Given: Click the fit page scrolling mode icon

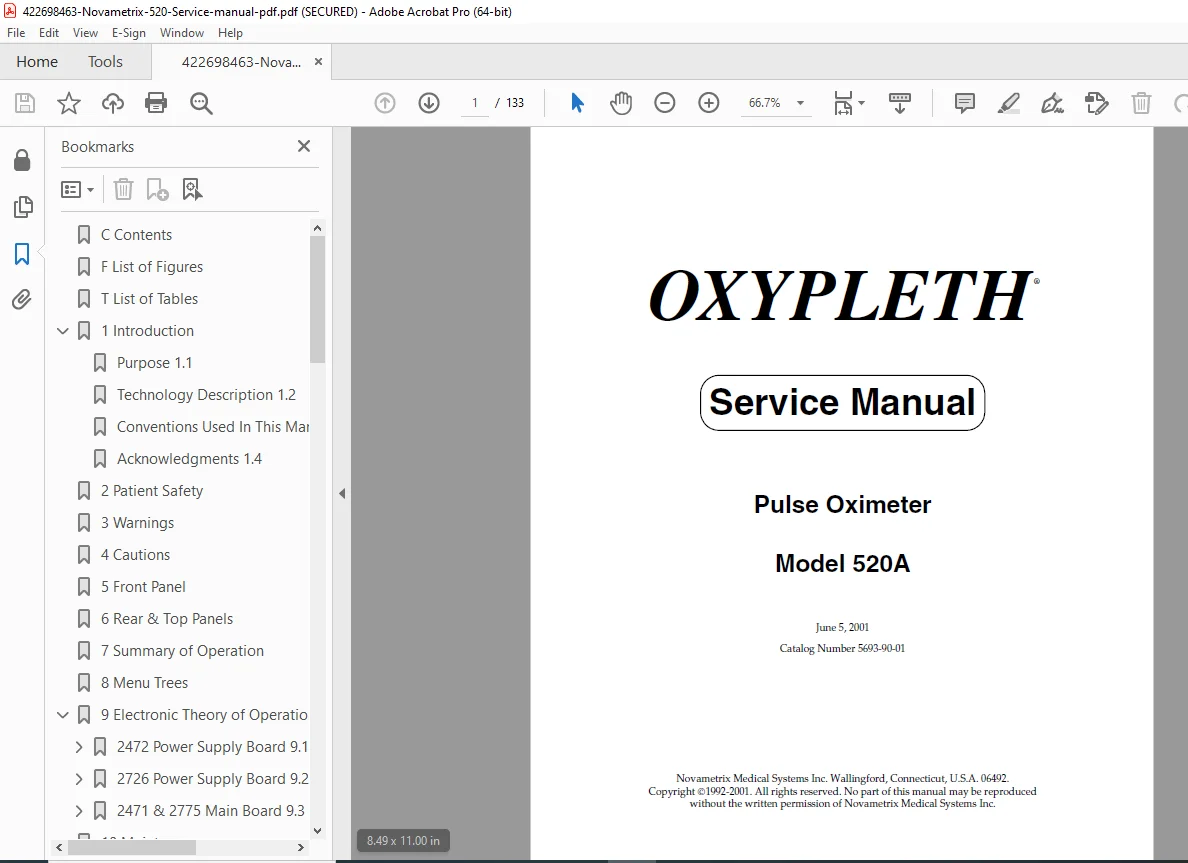Looking at the screenshot, I should click(x=843, y=103).
